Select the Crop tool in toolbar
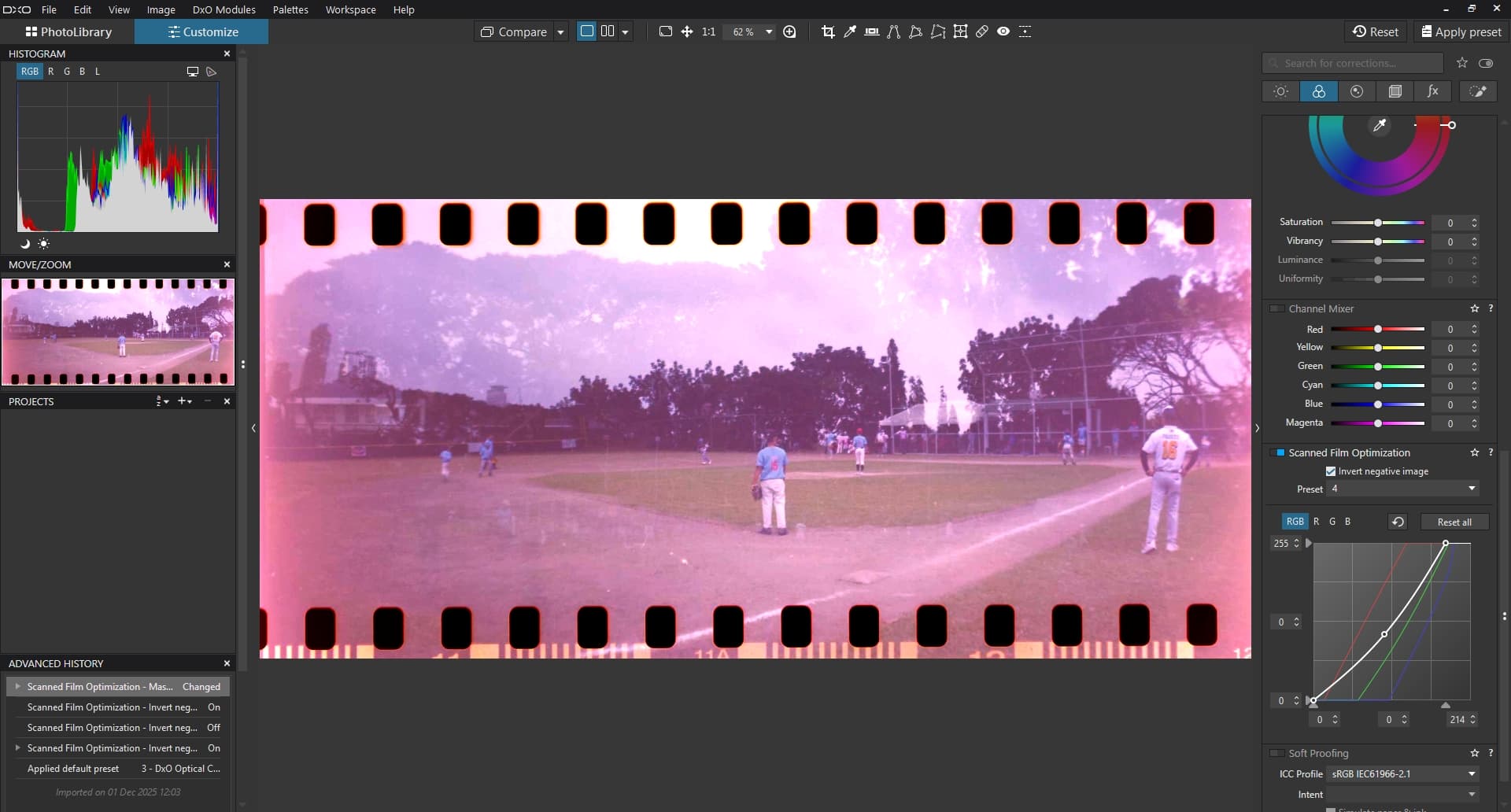The width and height of the screenshot is (1511, 812). pos(828,31)
